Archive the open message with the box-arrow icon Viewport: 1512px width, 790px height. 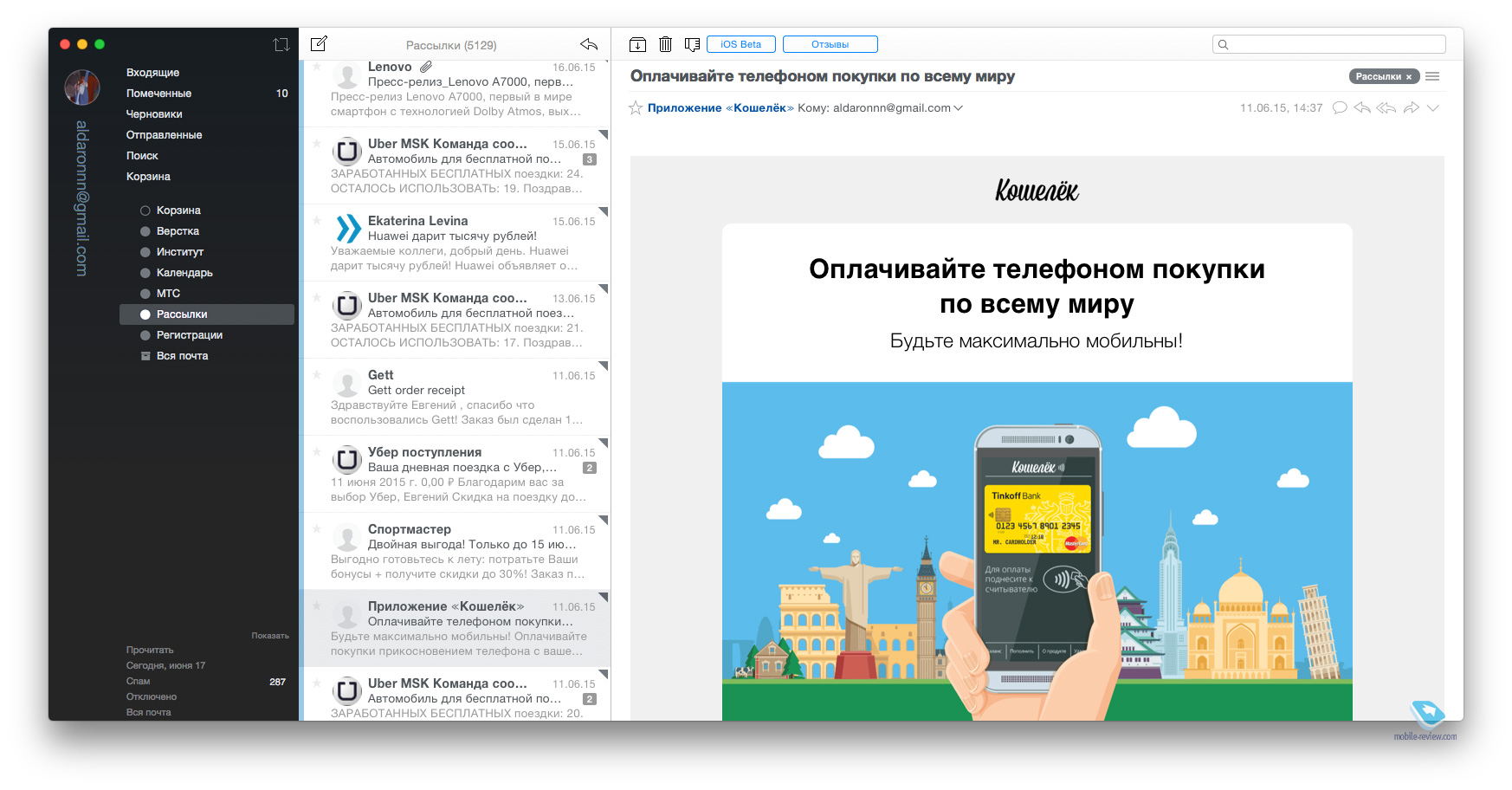click(x=637, y=44)
